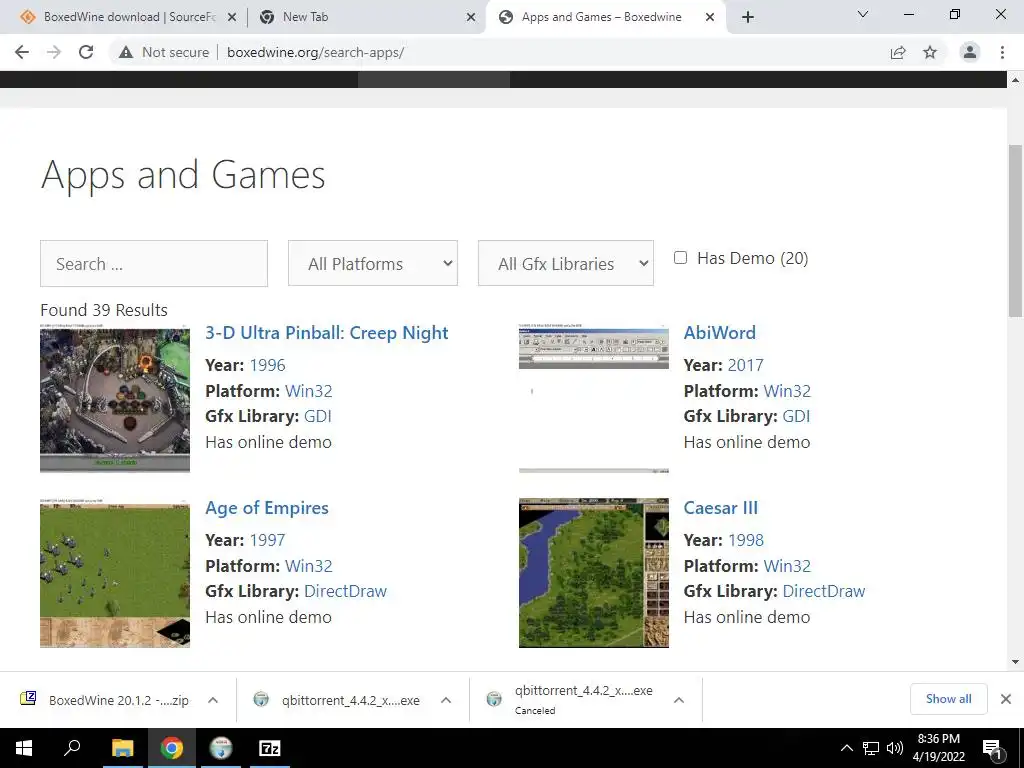
Task: Open the notification center icon
Action: click(x=992, y=749)
